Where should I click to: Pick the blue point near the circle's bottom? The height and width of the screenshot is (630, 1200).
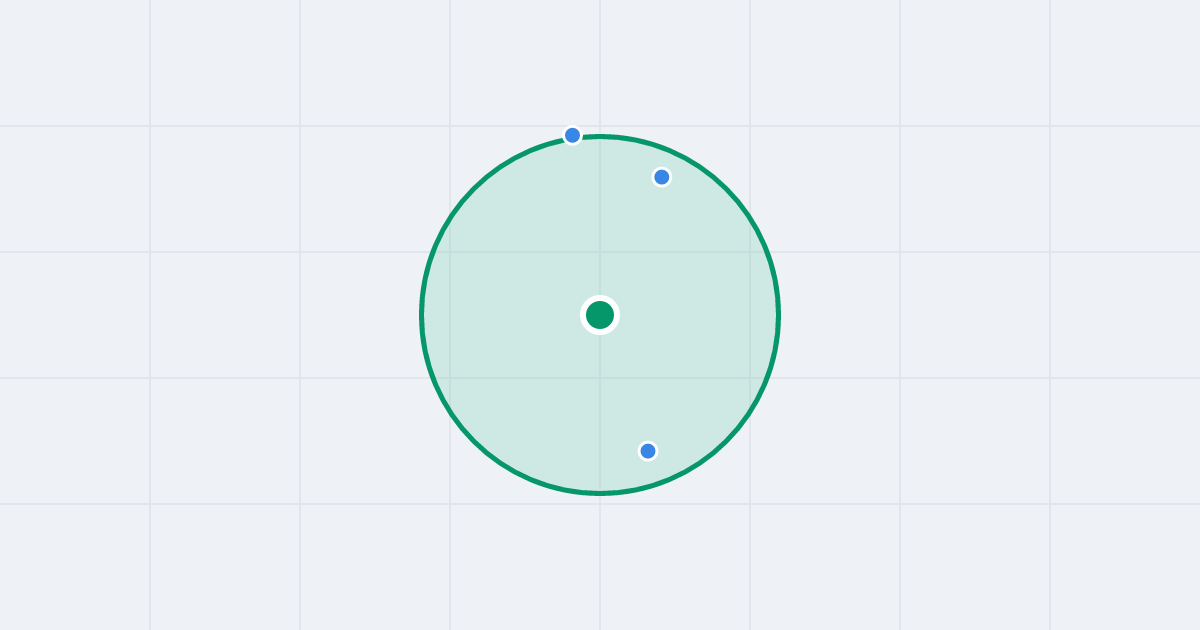[x=648, y=451]
